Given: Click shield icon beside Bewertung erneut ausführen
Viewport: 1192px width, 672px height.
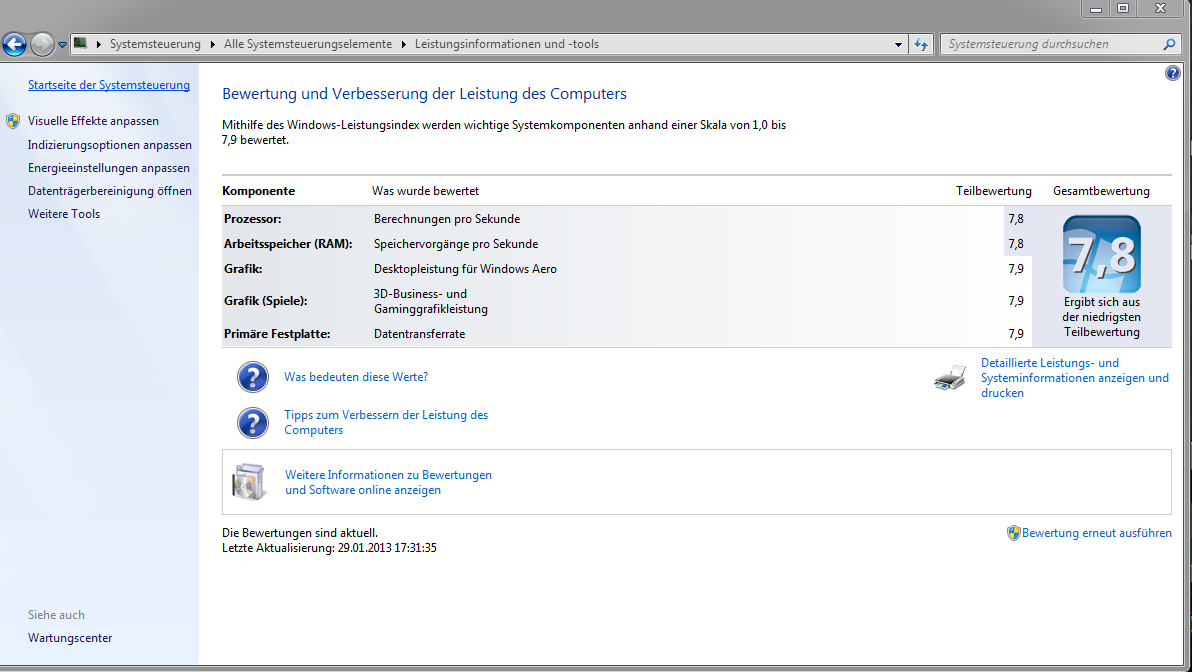Looking at the screenshot, I should coord(1013,533).
